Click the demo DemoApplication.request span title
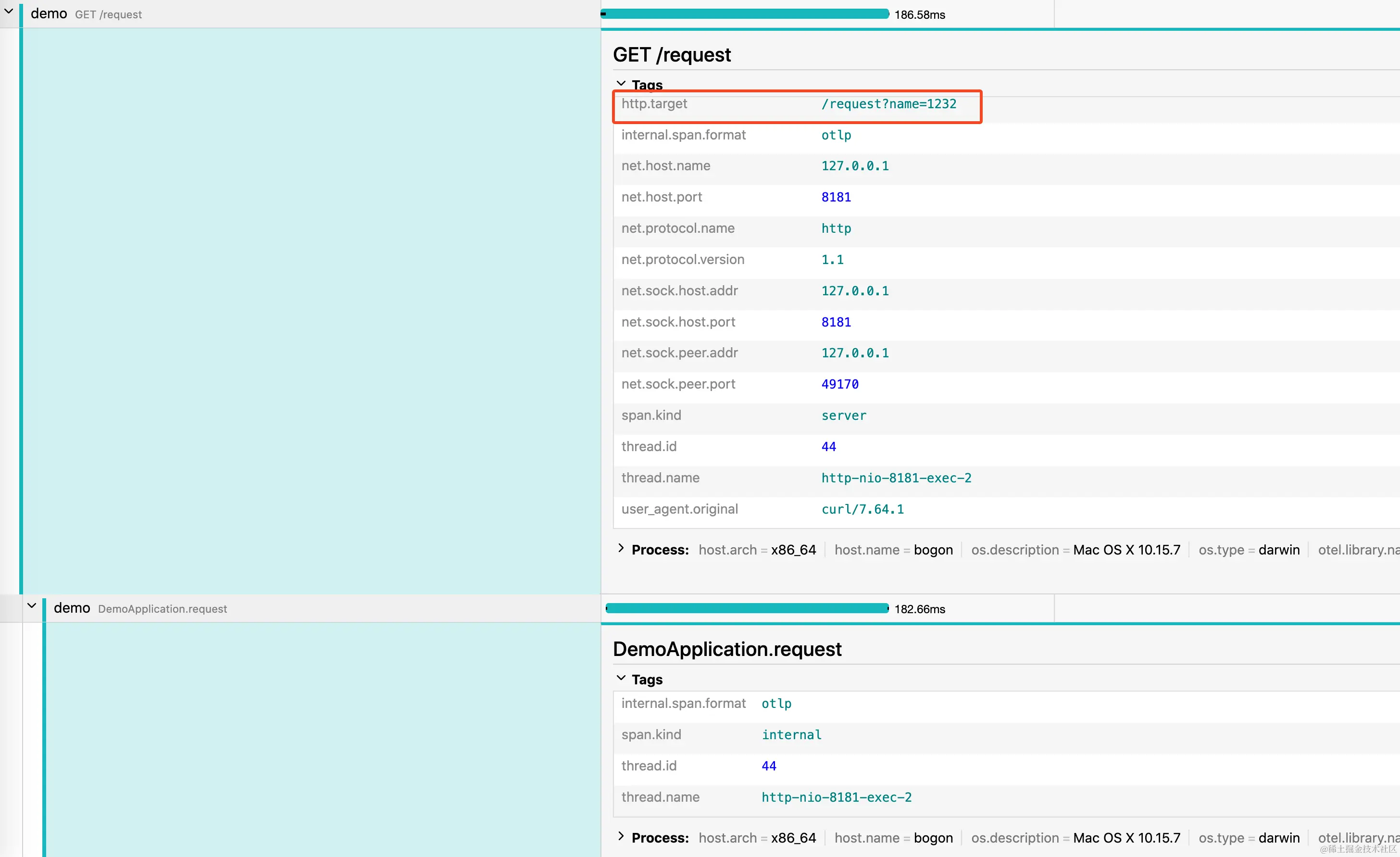This screenshot has height=857, width=1400. tap(140, 608)
